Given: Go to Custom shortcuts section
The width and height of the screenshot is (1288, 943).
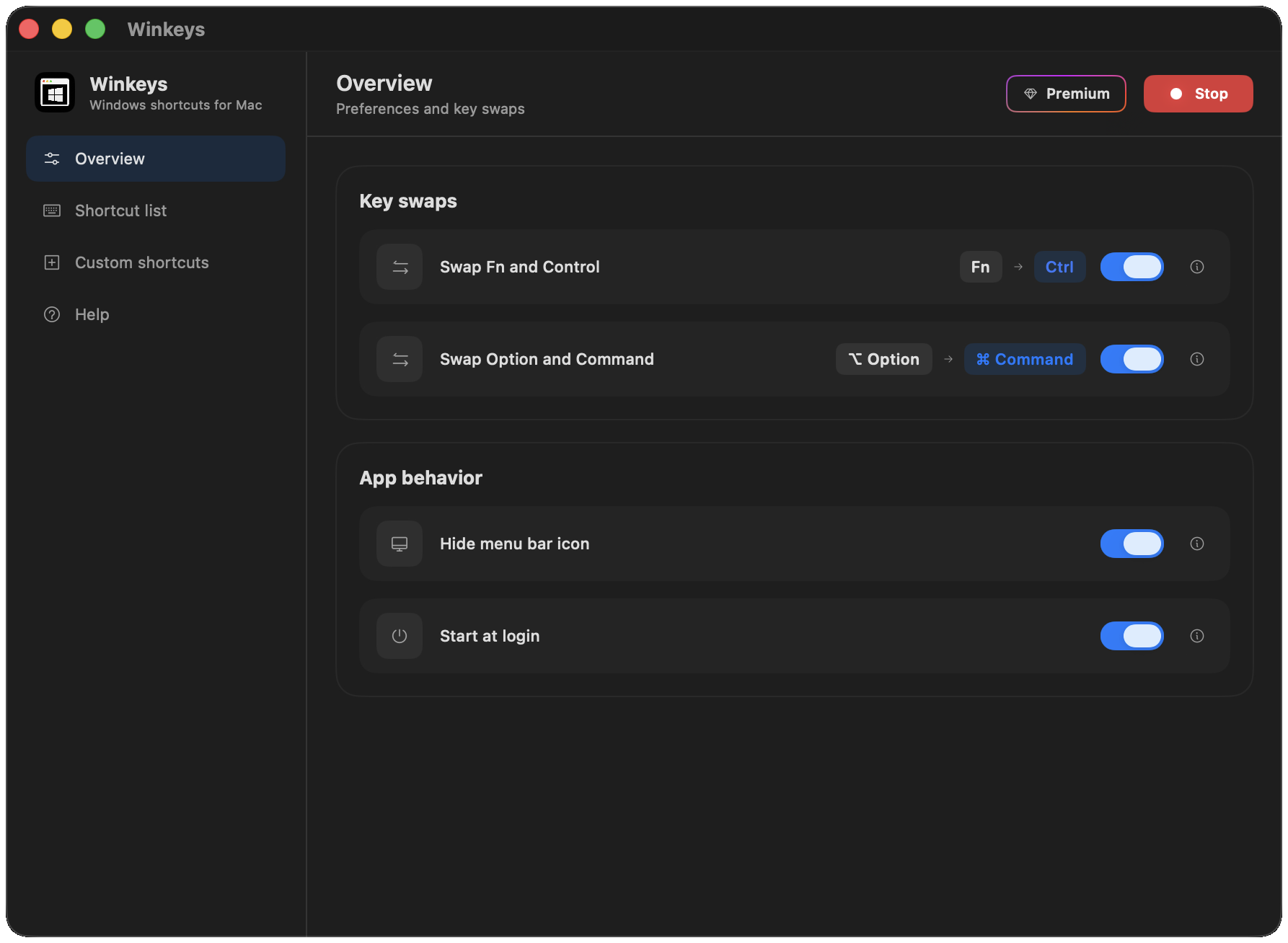Looking at the screenshot, I should click(156, 262).
